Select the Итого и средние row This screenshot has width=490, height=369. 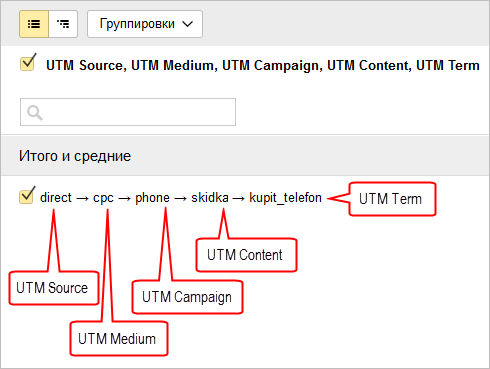point(245,156)
